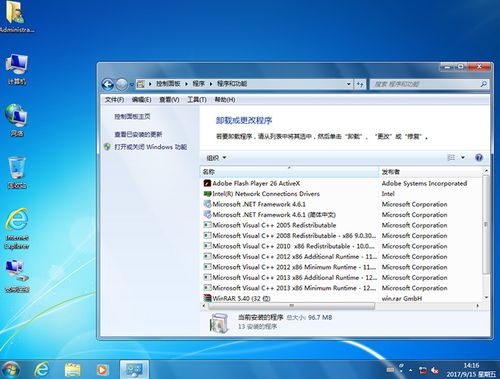This screenshot has width=500, height=379.
Task: Open the Organize dropdown menu
Action: (216, 158)
